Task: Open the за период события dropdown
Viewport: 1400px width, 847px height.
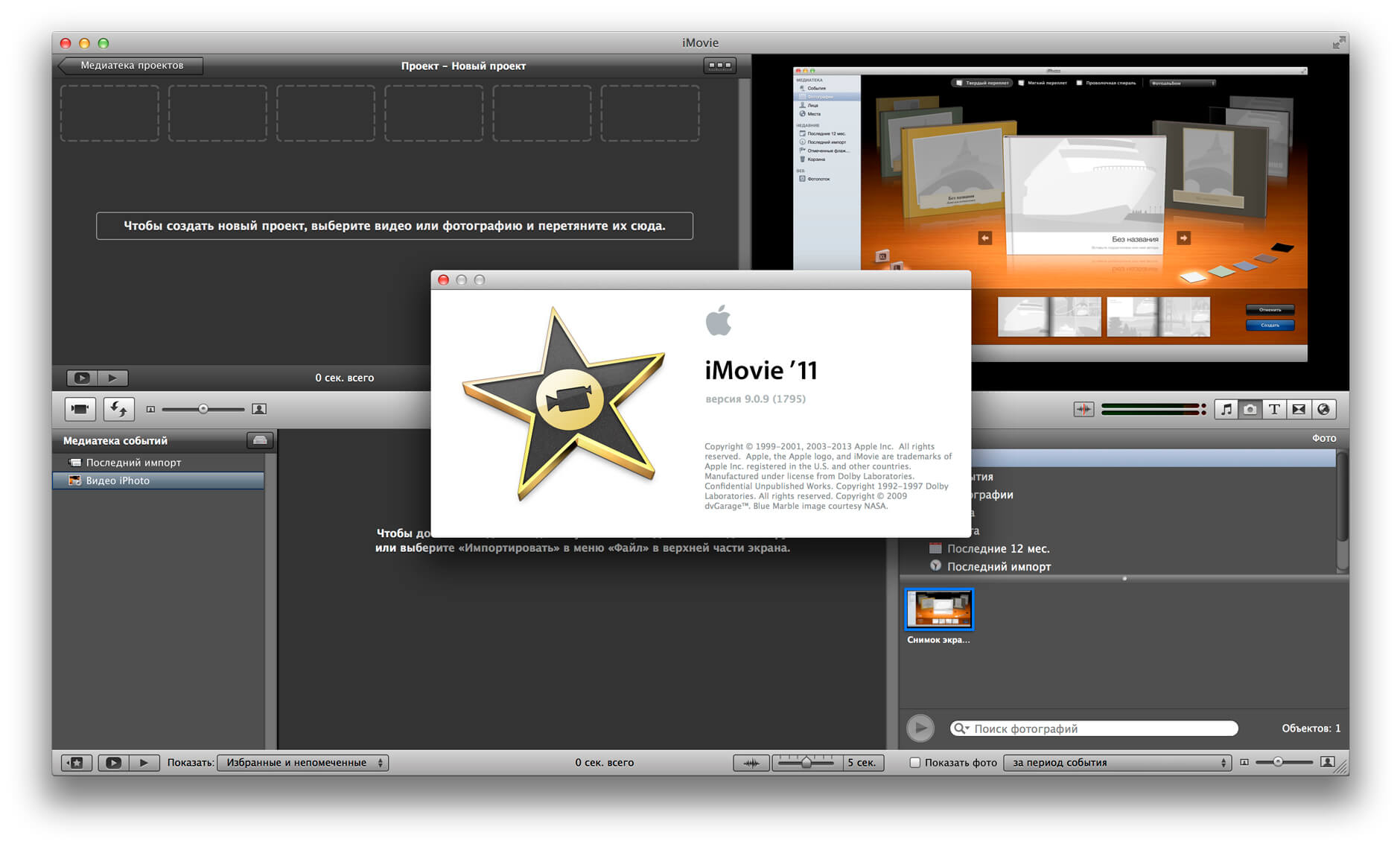Action: point(1117,762)
